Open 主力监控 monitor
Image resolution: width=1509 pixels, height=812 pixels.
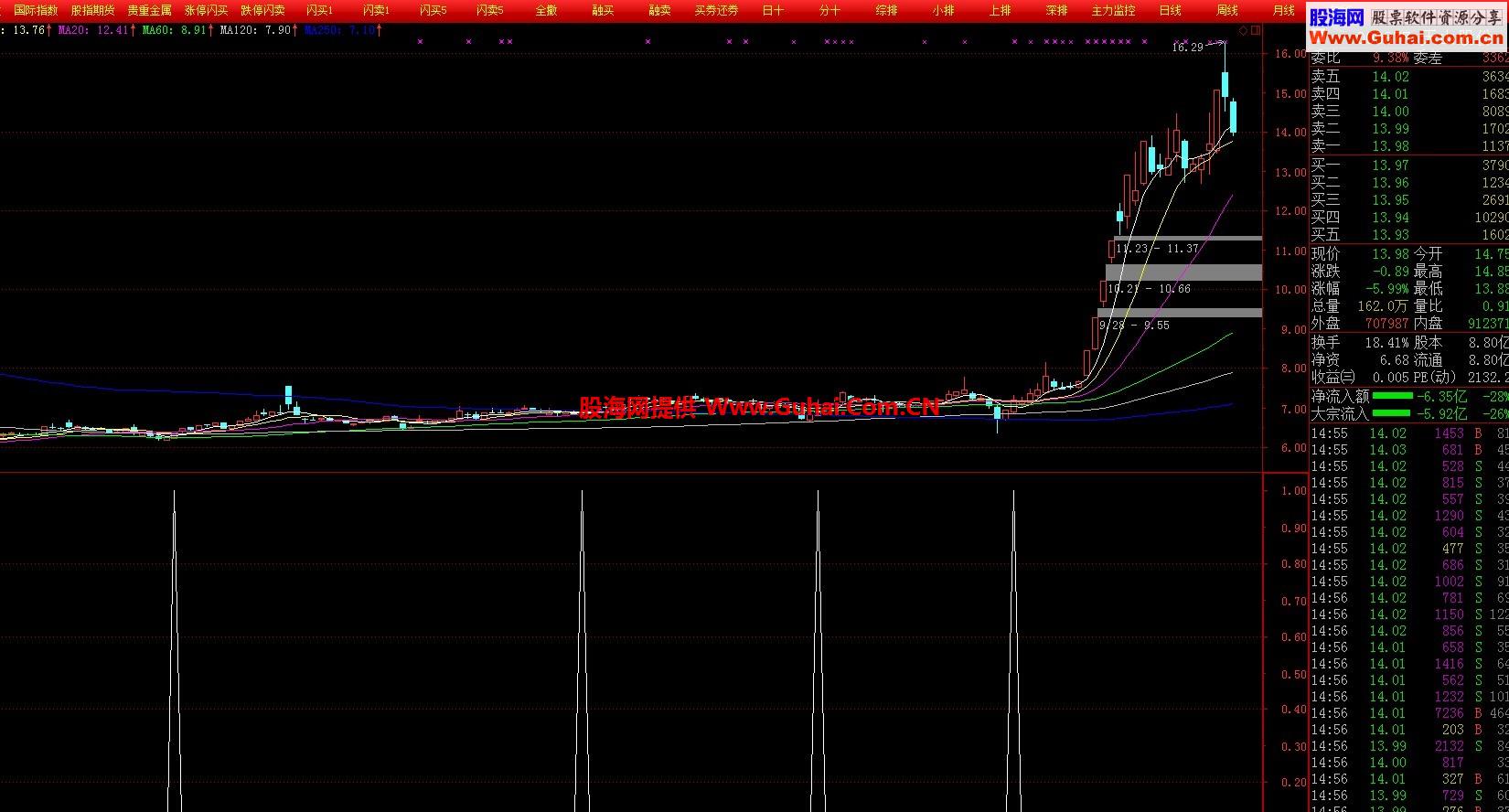tap(1113, 10)
